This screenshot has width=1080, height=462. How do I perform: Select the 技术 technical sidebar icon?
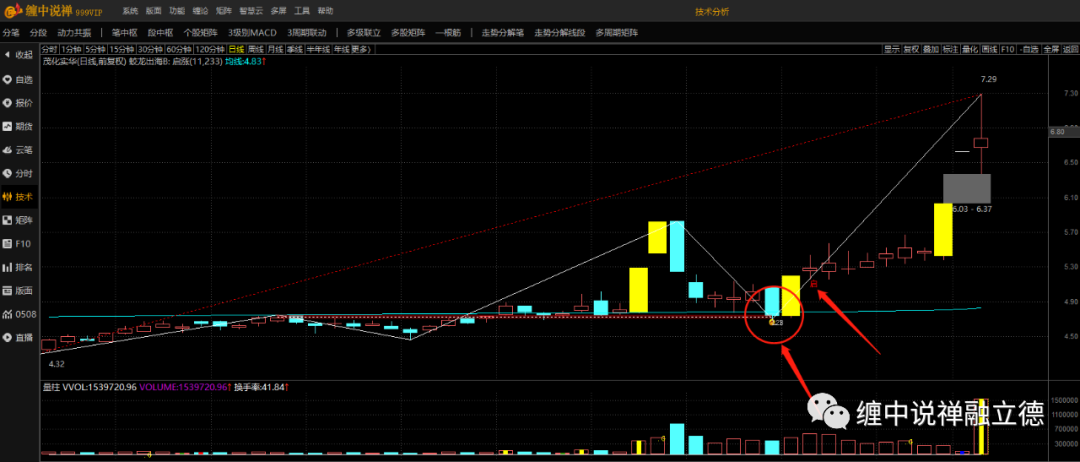click(x=17, y=197)
